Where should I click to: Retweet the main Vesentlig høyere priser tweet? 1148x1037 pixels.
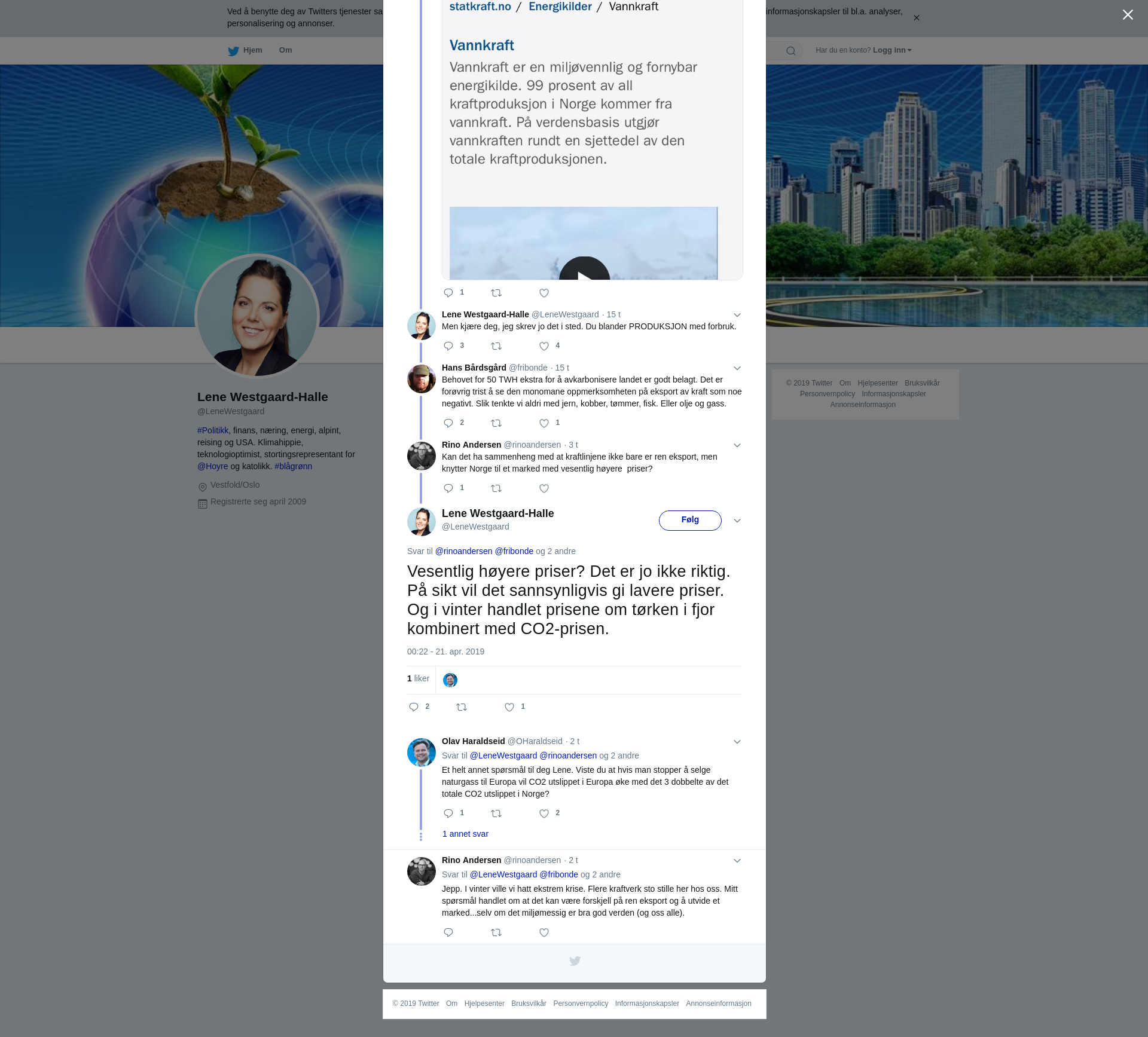click(462, 707)
